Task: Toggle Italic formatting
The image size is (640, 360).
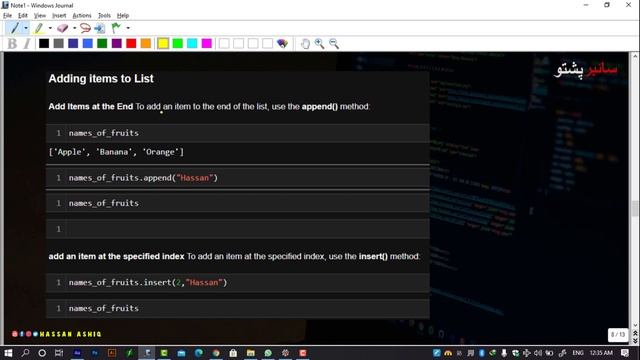Action: [27, 43]
